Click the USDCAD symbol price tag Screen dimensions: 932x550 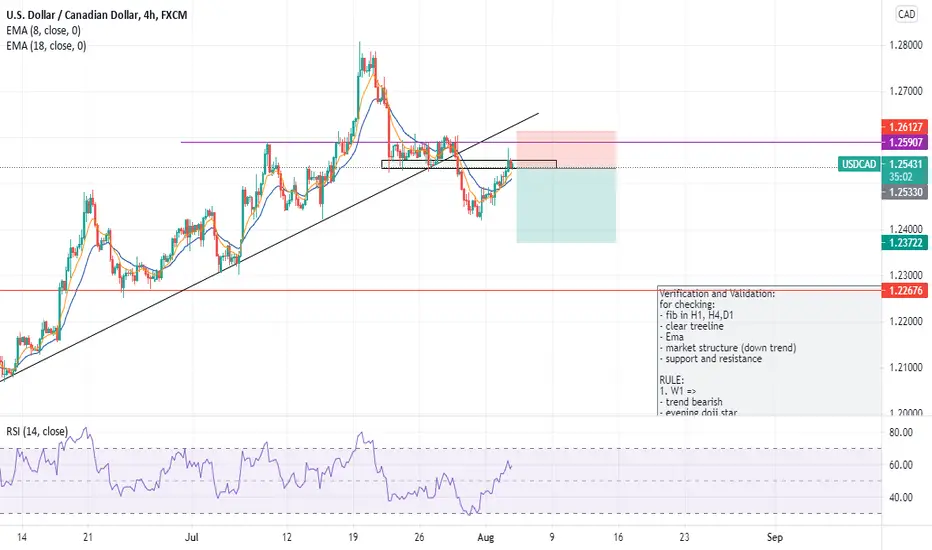click(x=859, y=164)
